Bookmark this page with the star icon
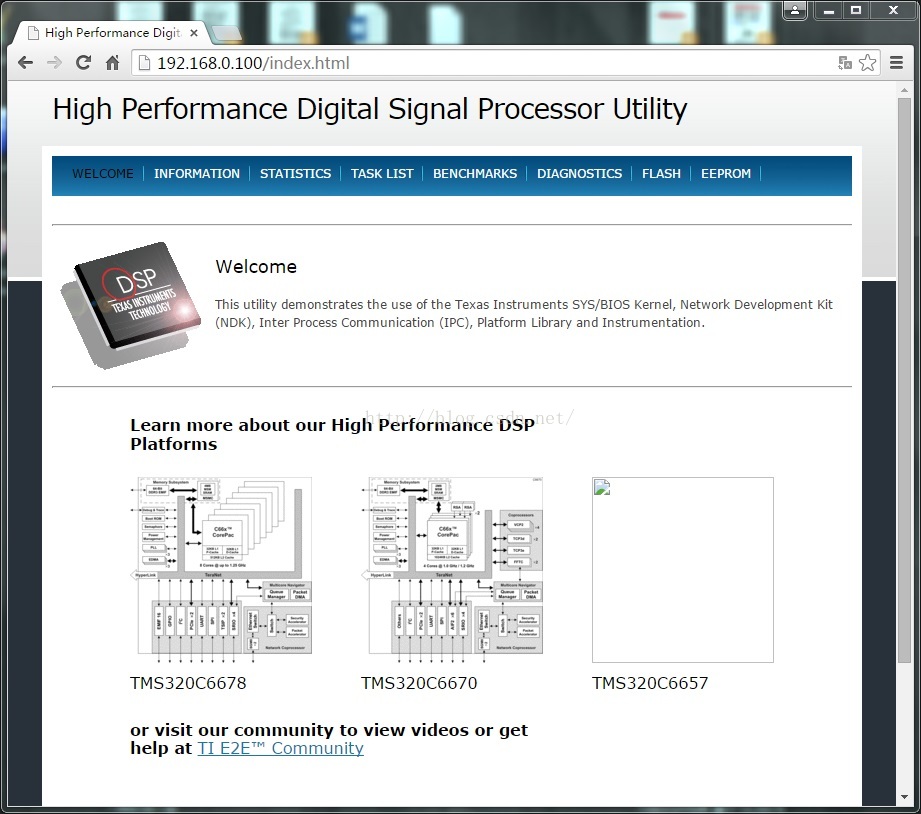The image size is (921, 814). click(868, 63)
